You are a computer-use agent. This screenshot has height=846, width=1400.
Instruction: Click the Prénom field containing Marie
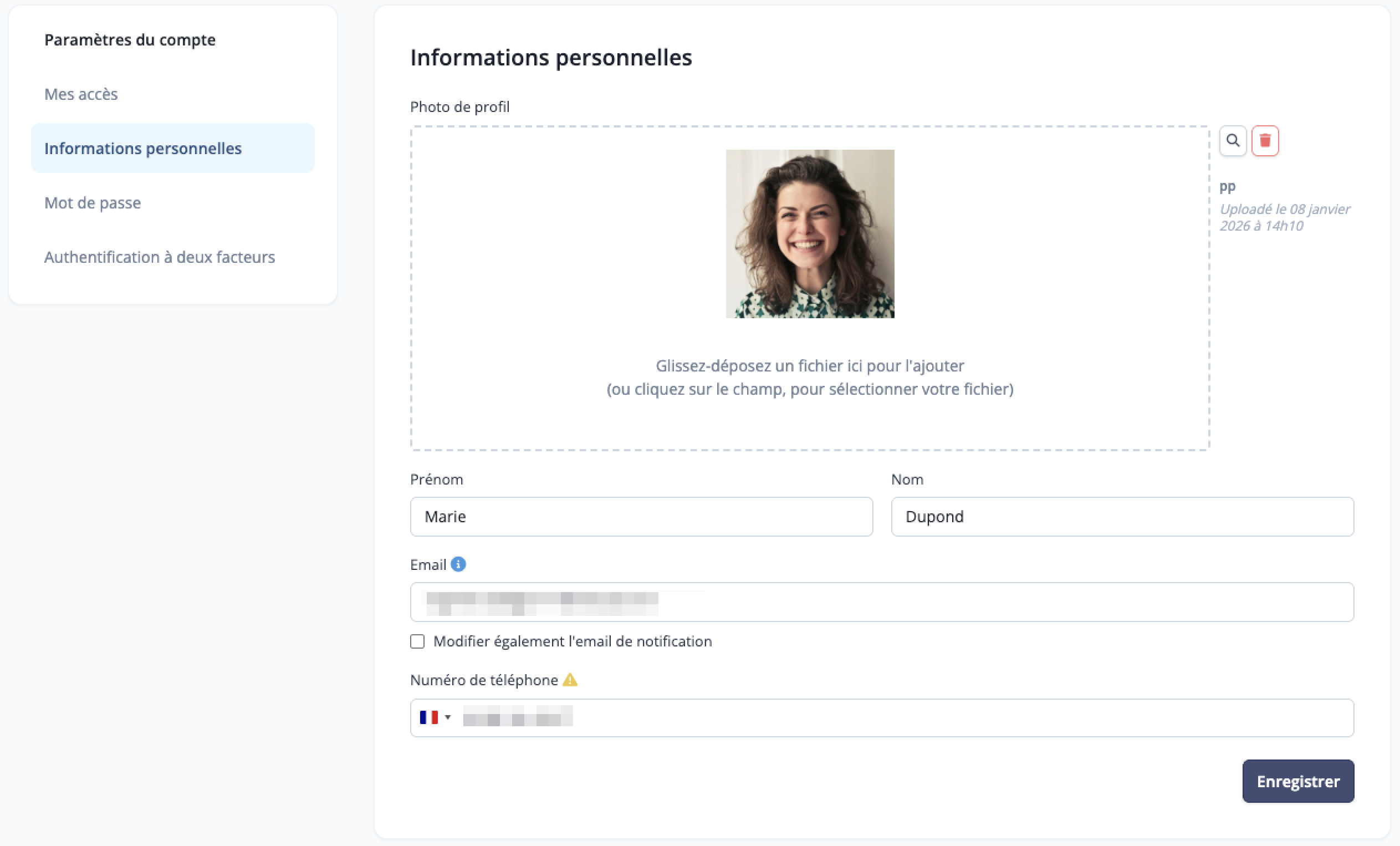(641, 517)
